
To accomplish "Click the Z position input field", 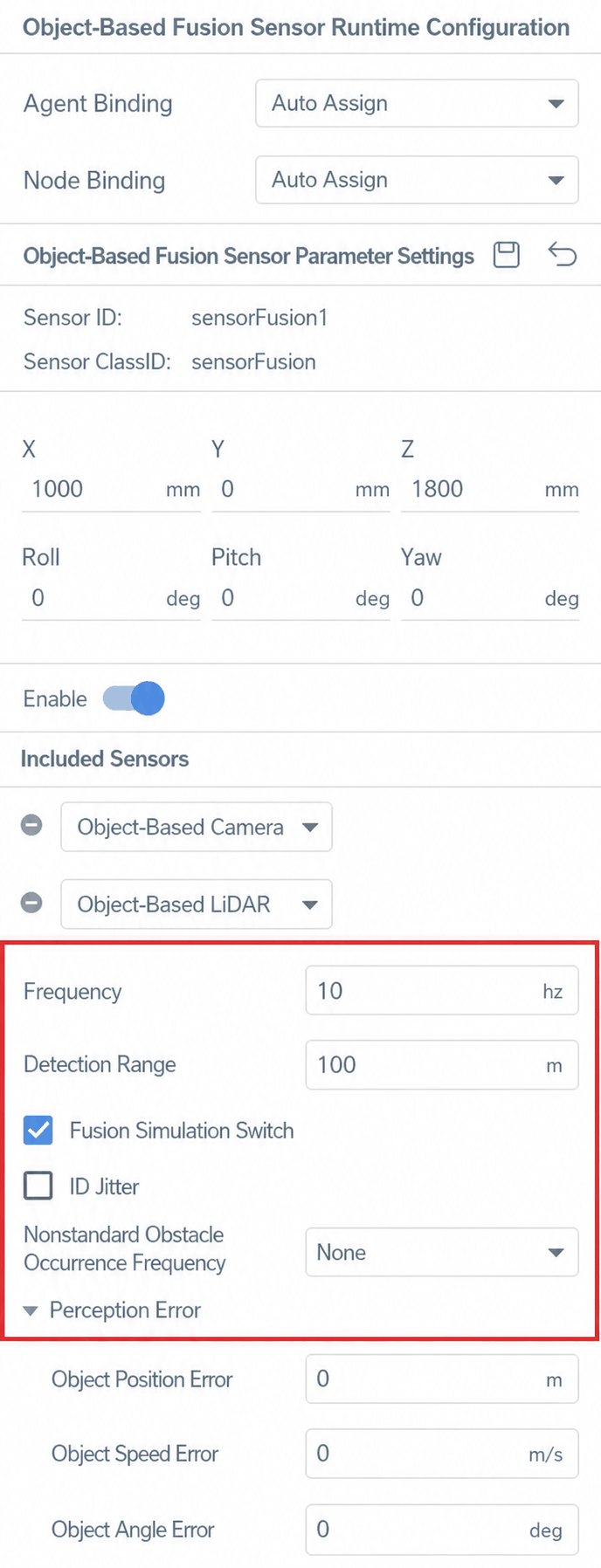I will pyautogui.click(x=490, y=489).
